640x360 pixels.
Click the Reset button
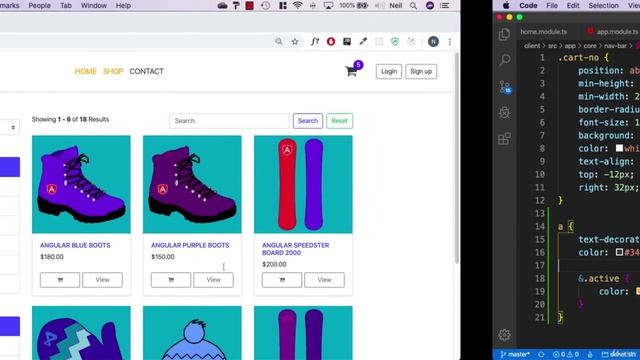[x=339, y=121]
